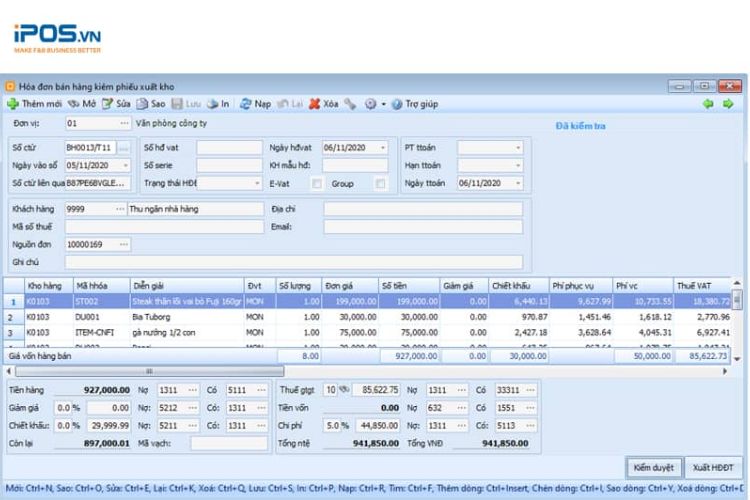Click the Xuất HĐĐT button
Screen dimensions: 750x500
[x=714, y=467]
